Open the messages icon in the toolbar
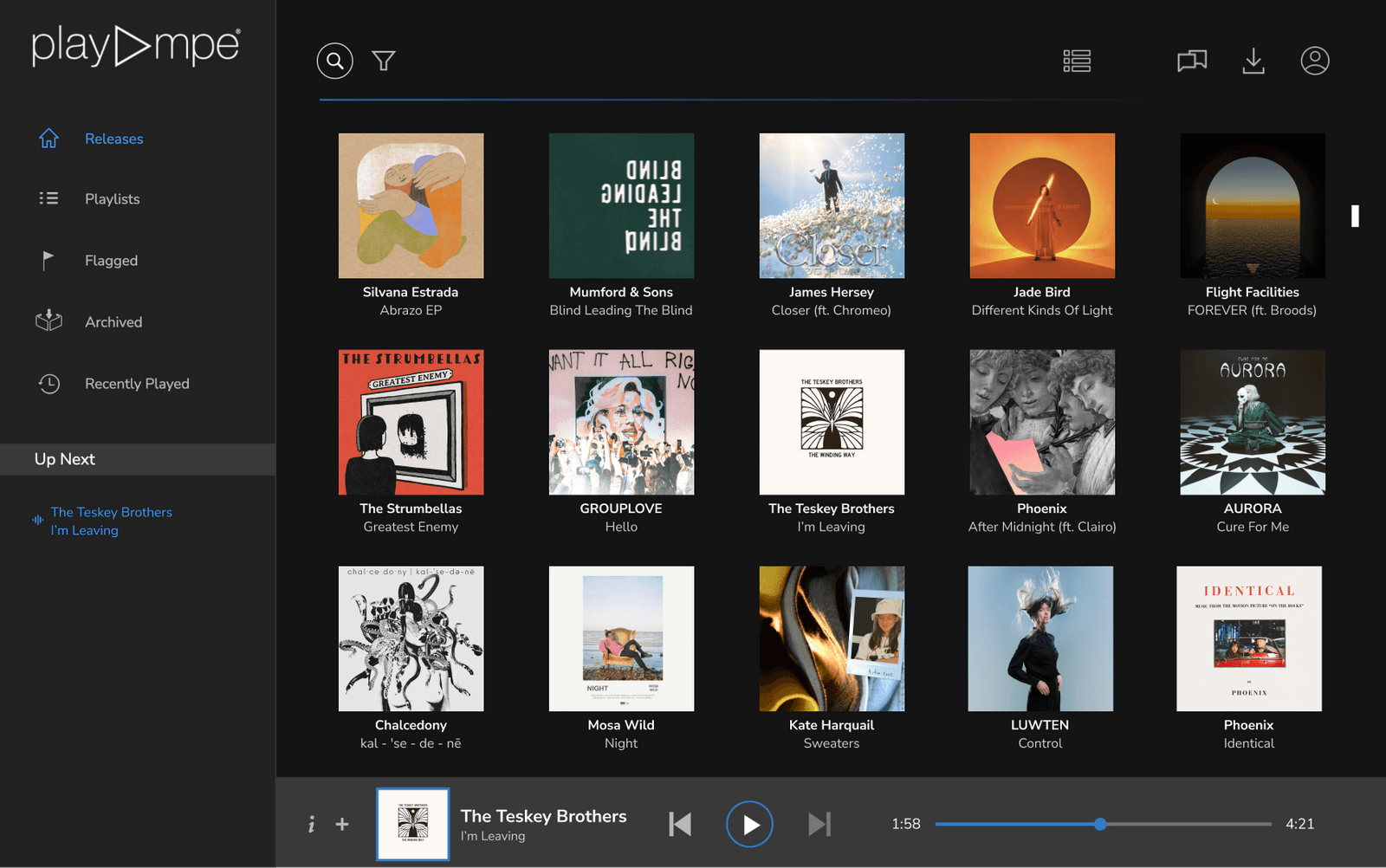1386x868 pixels. point(1191,61)
